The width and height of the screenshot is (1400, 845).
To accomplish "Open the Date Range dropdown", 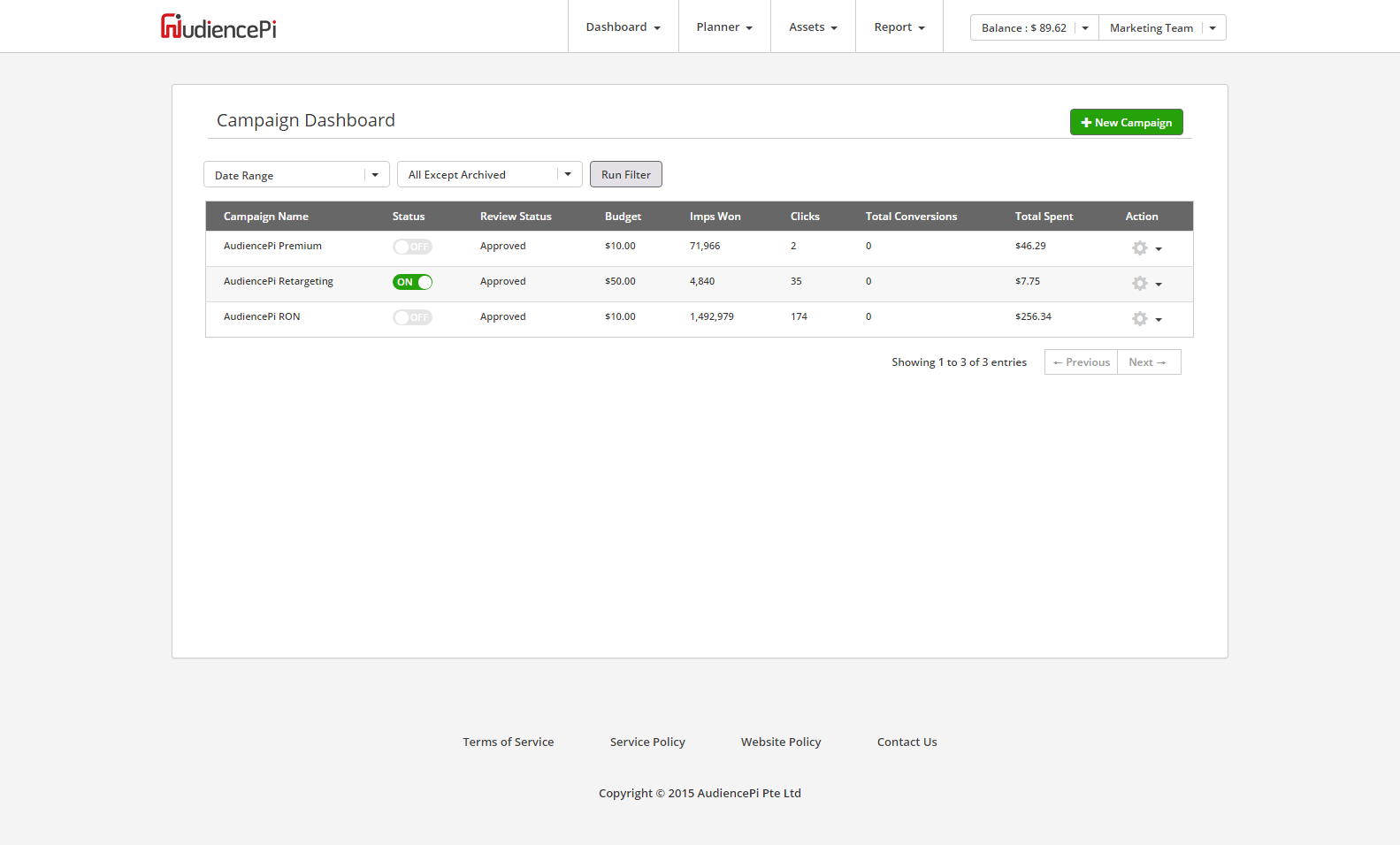I will [296, 175].
